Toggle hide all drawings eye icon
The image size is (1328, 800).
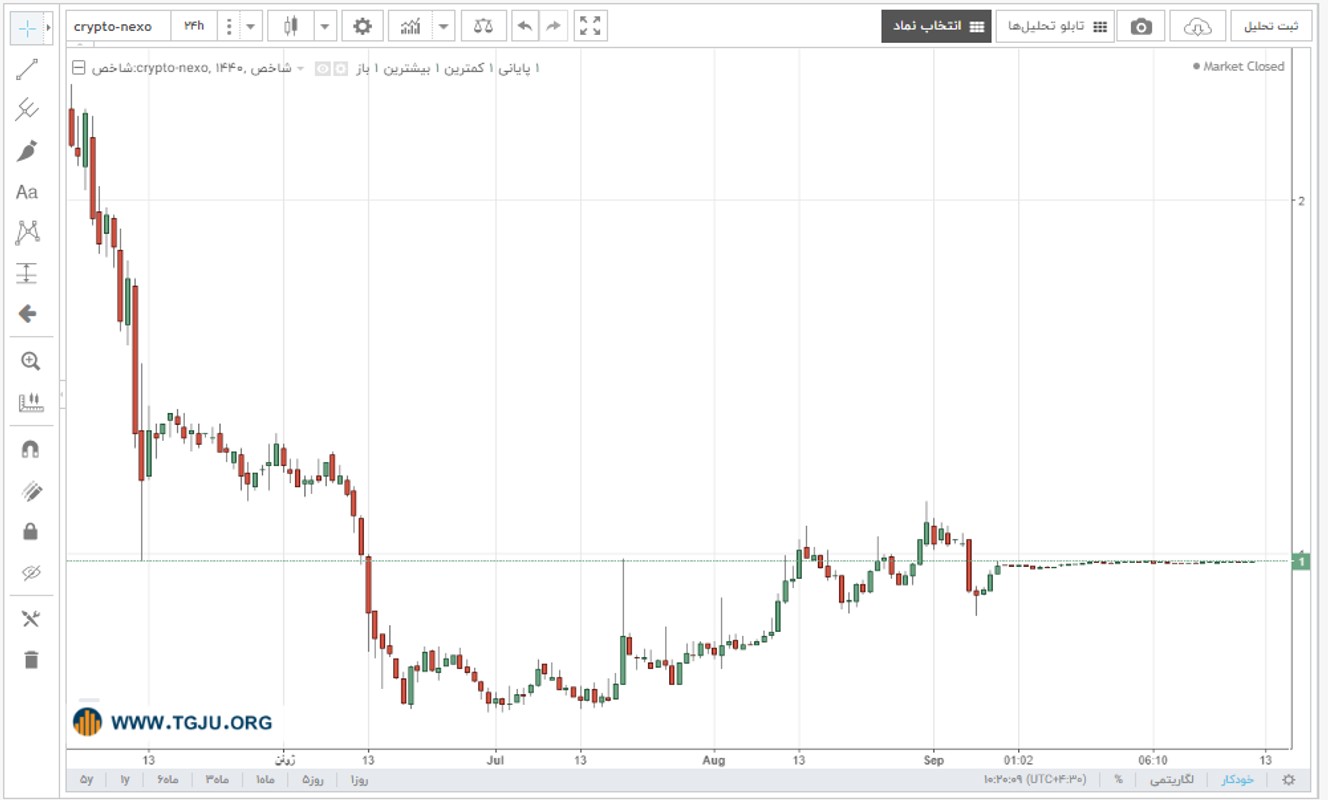point(30,572)
